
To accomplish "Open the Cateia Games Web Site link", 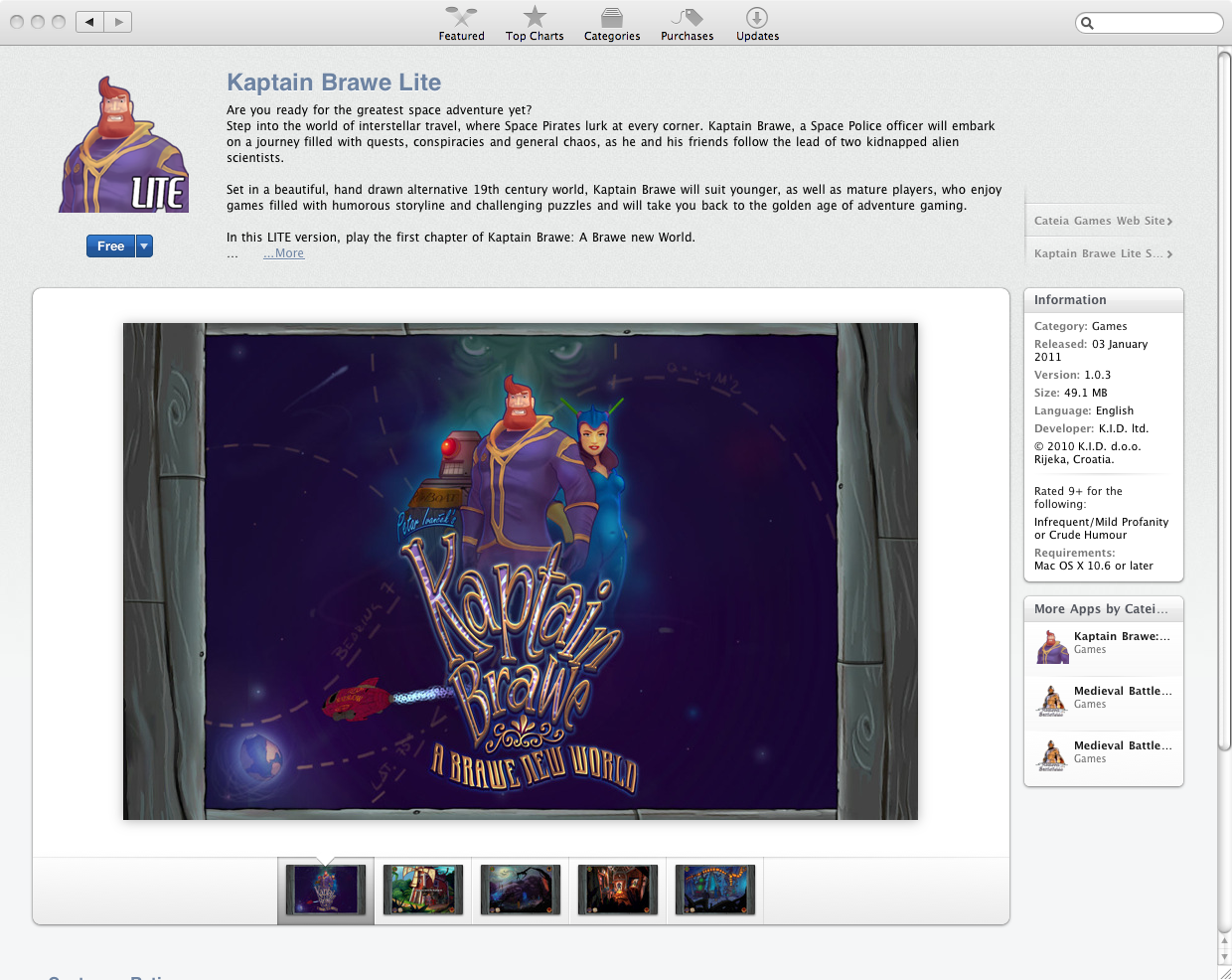I will [1103, 221].
